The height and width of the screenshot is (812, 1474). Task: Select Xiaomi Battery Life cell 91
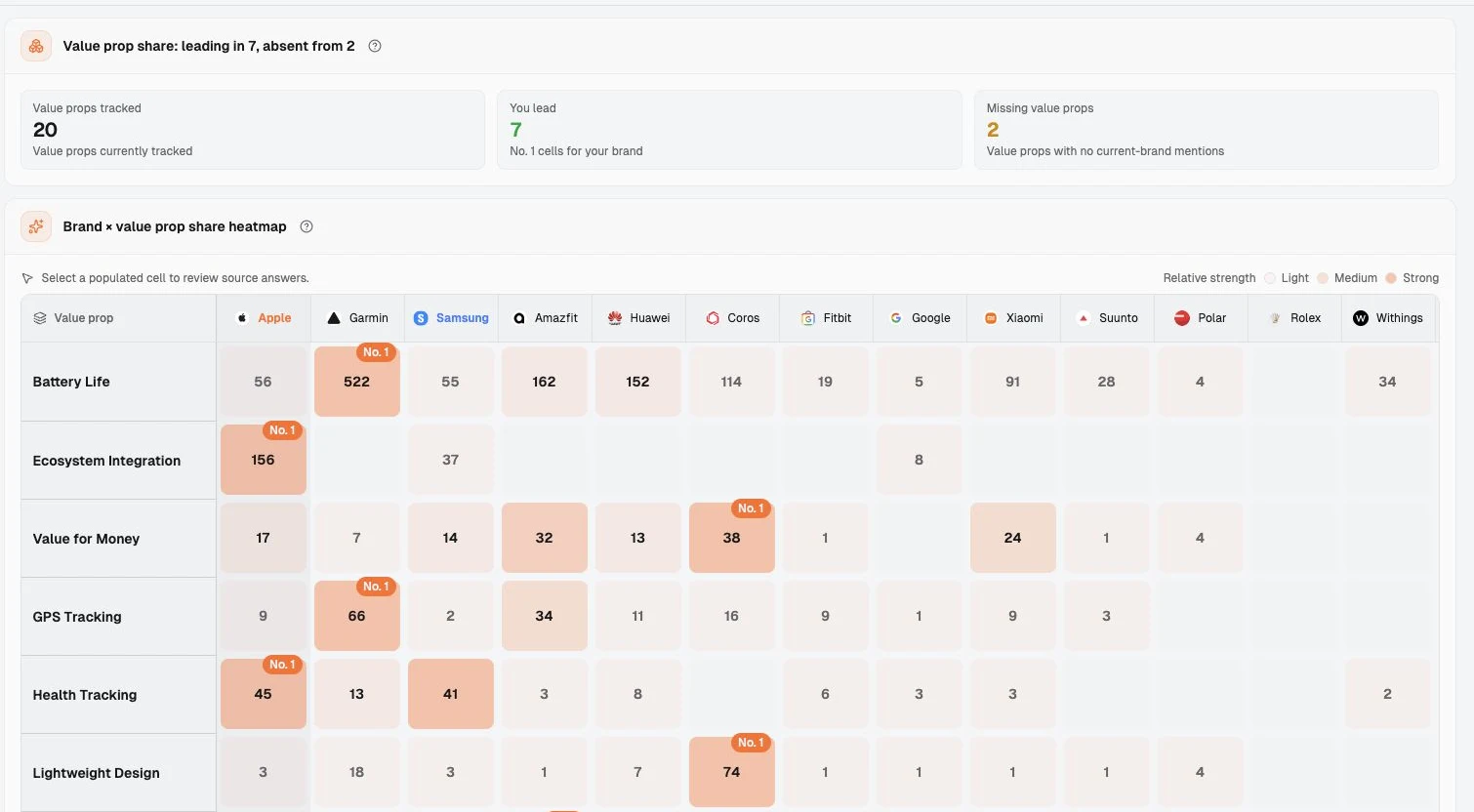click(x=1013, y=382)
